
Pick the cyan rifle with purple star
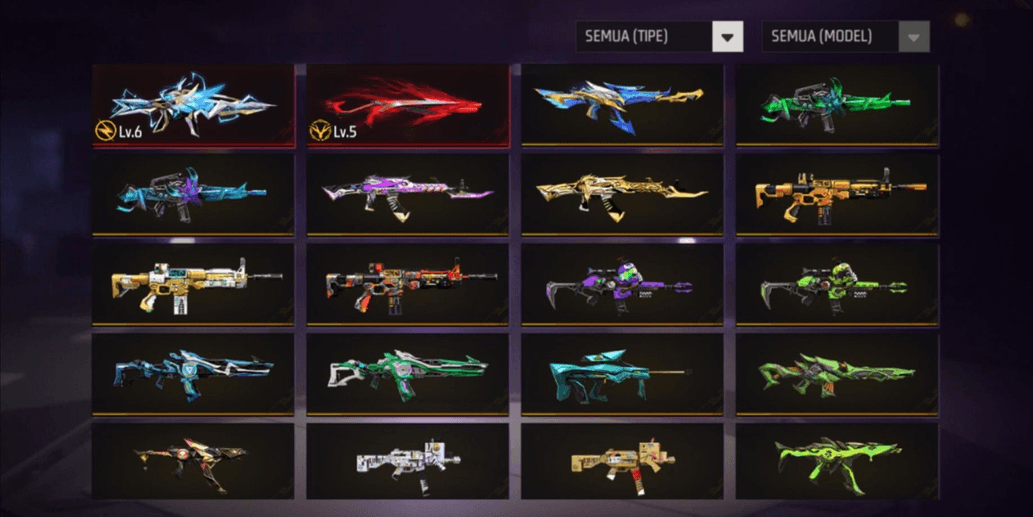[193, 195]
